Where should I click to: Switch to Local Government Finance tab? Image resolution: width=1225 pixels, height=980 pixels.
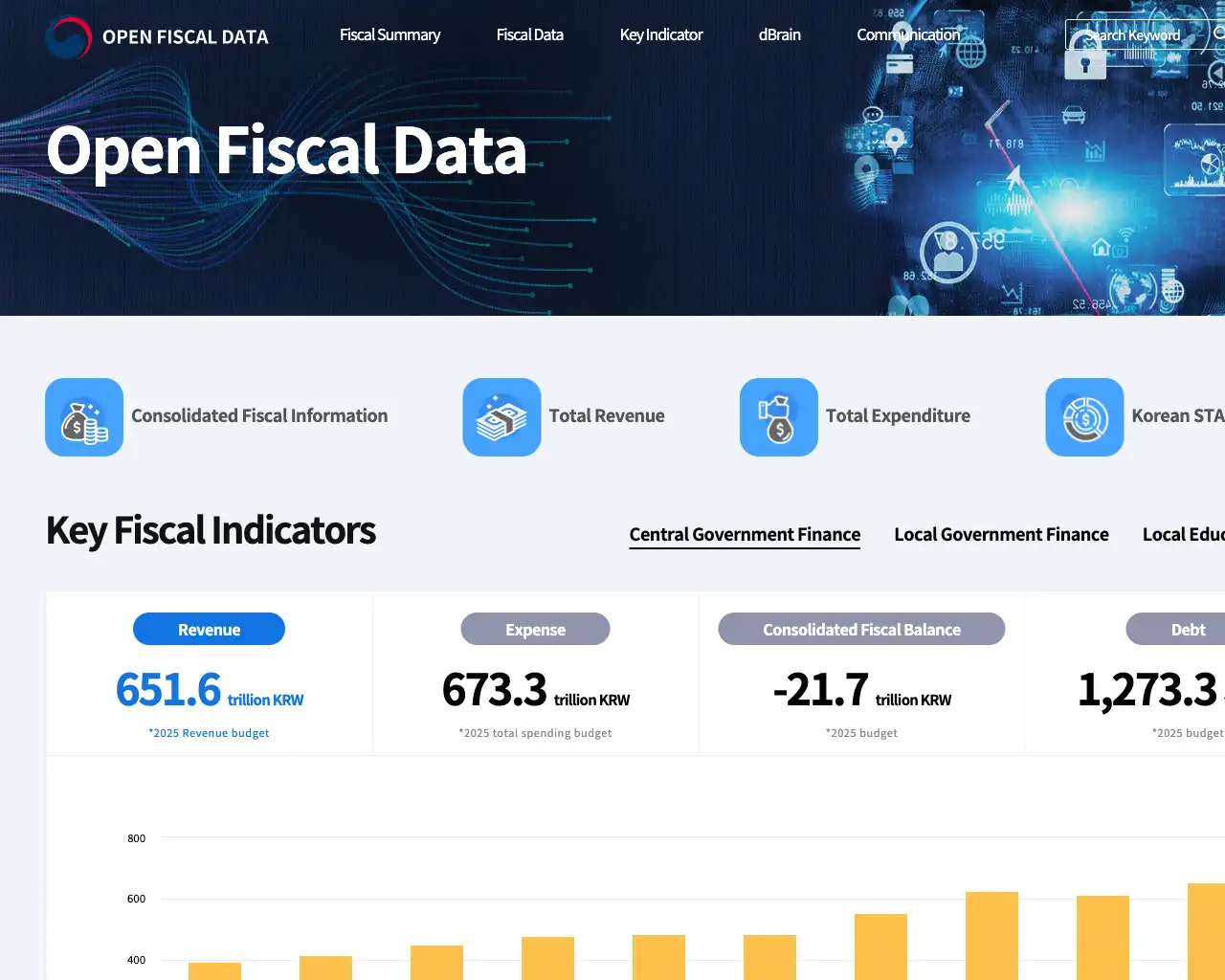(1001, 534)
